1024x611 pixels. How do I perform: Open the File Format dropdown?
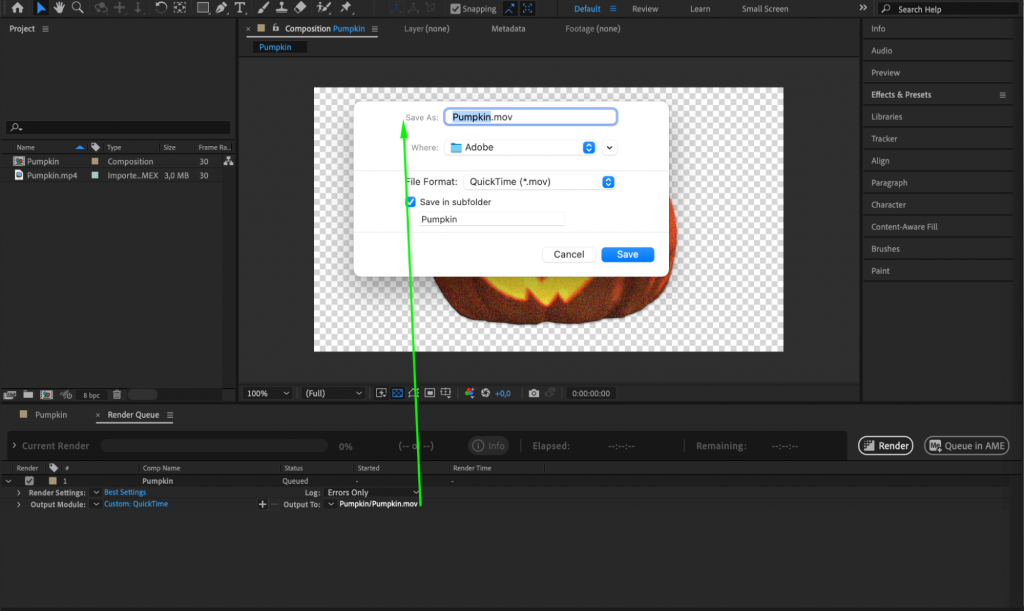click(x=607, y=182)
